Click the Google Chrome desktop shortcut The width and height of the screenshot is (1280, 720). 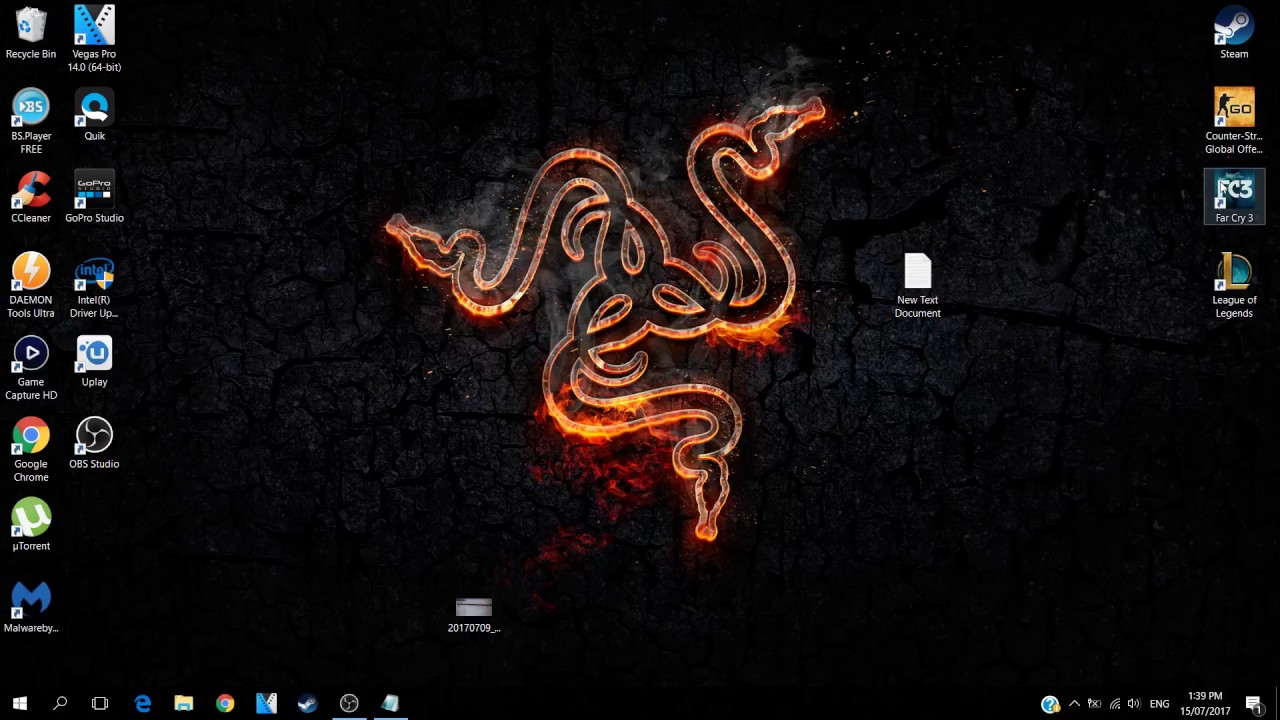click(x=31, y=449)
